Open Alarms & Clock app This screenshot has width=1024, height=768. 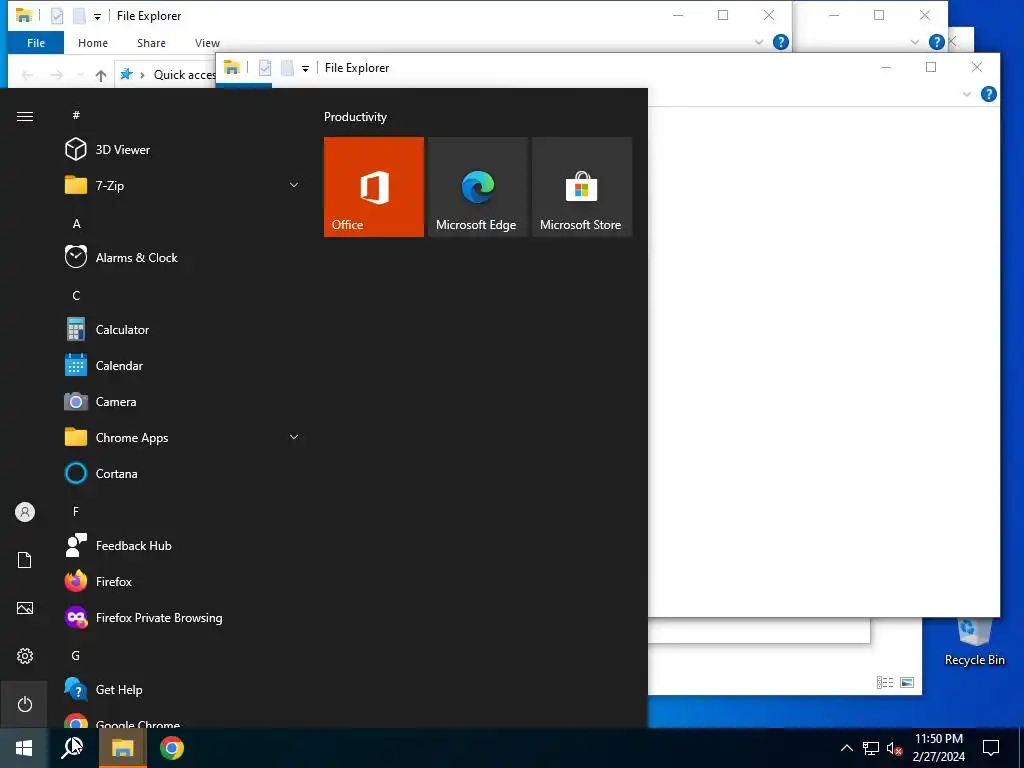[183, 257]
